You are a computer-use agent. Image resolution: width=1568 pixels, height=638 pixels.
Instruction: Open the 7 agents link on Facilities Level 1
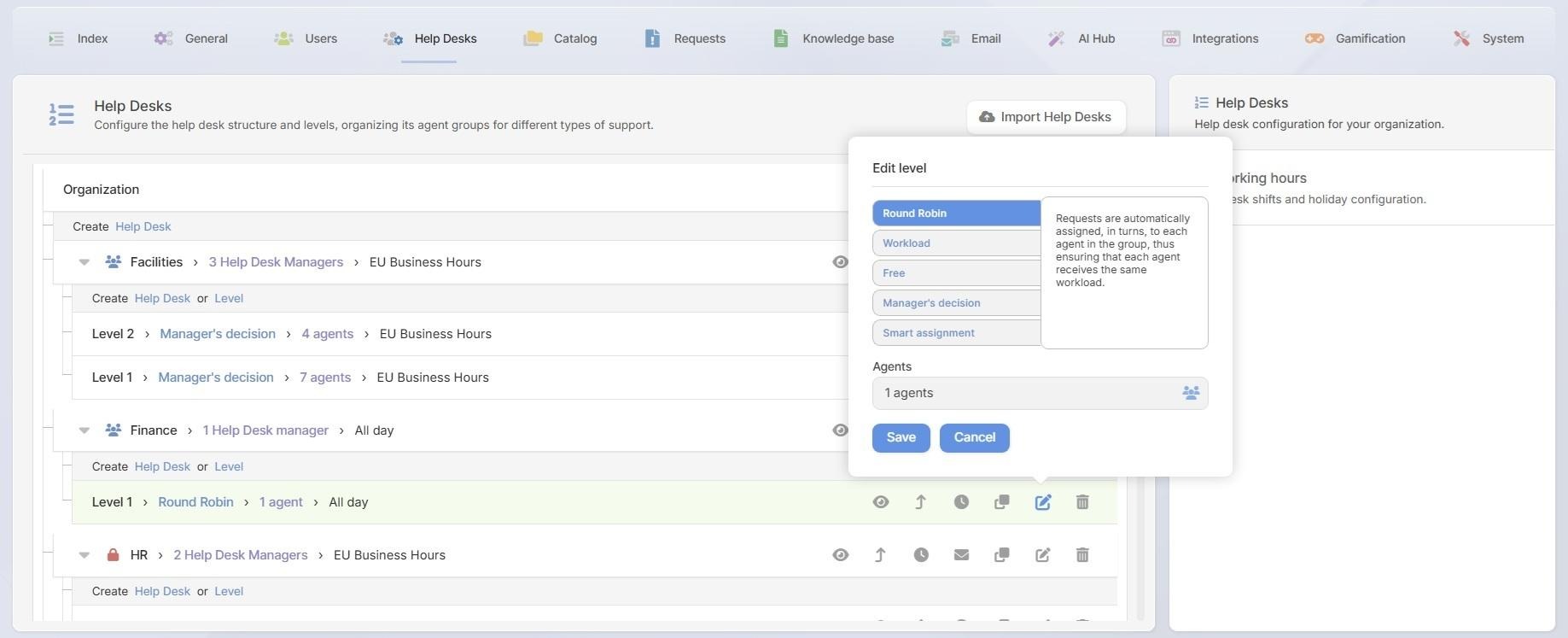pos(325,378)
